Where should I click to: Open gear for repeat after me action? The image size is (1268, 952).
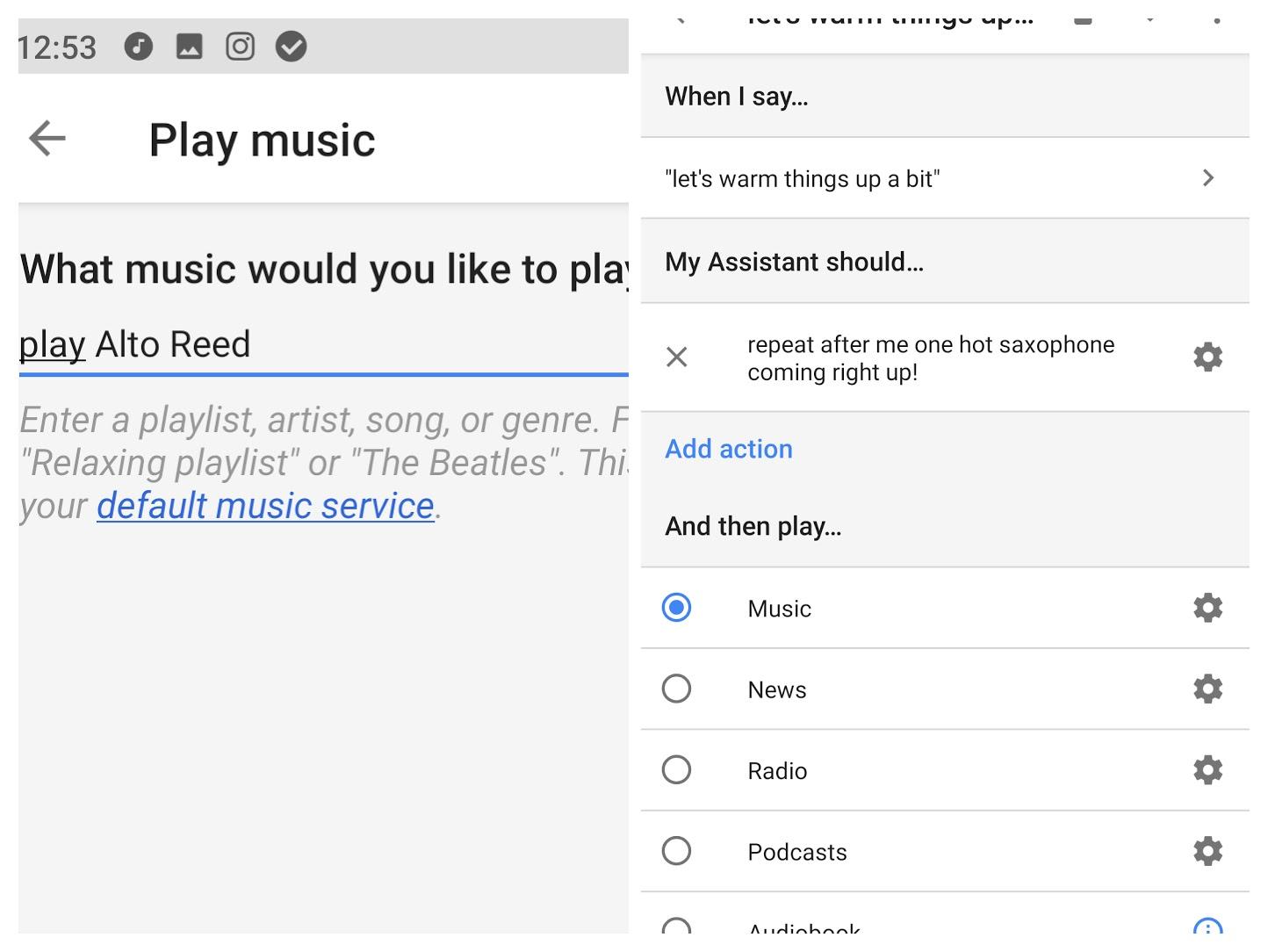(x=1207, y=357)
